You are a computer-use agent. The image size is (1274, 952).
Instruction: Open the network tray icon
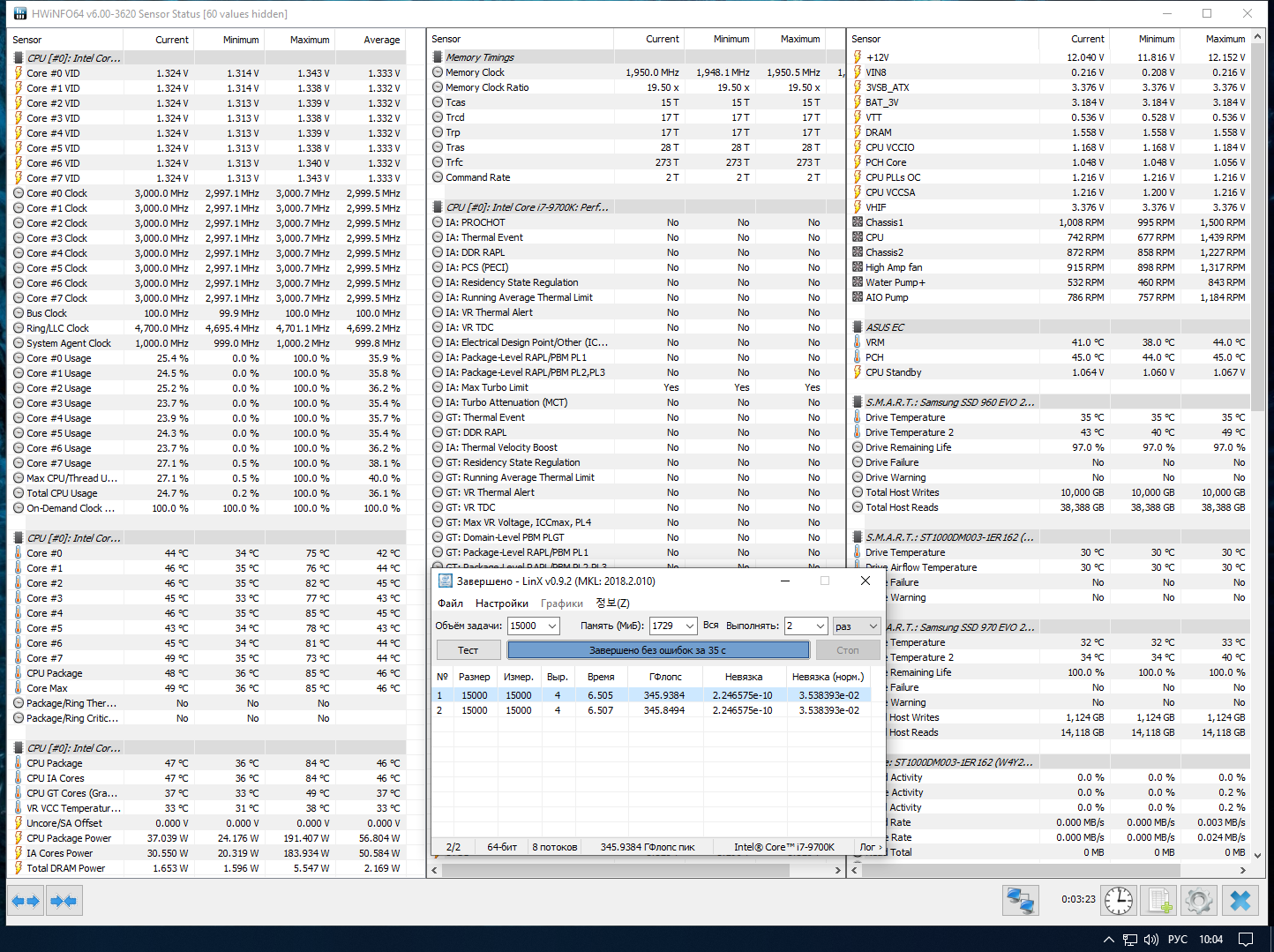[x=1130, y=940]
